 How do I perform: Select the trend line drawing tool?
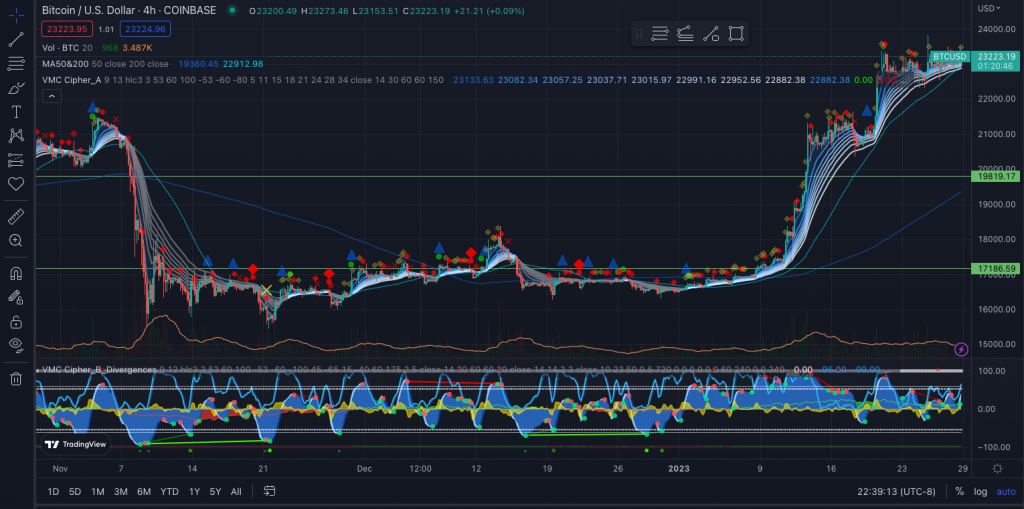click(x=16, y=39)
